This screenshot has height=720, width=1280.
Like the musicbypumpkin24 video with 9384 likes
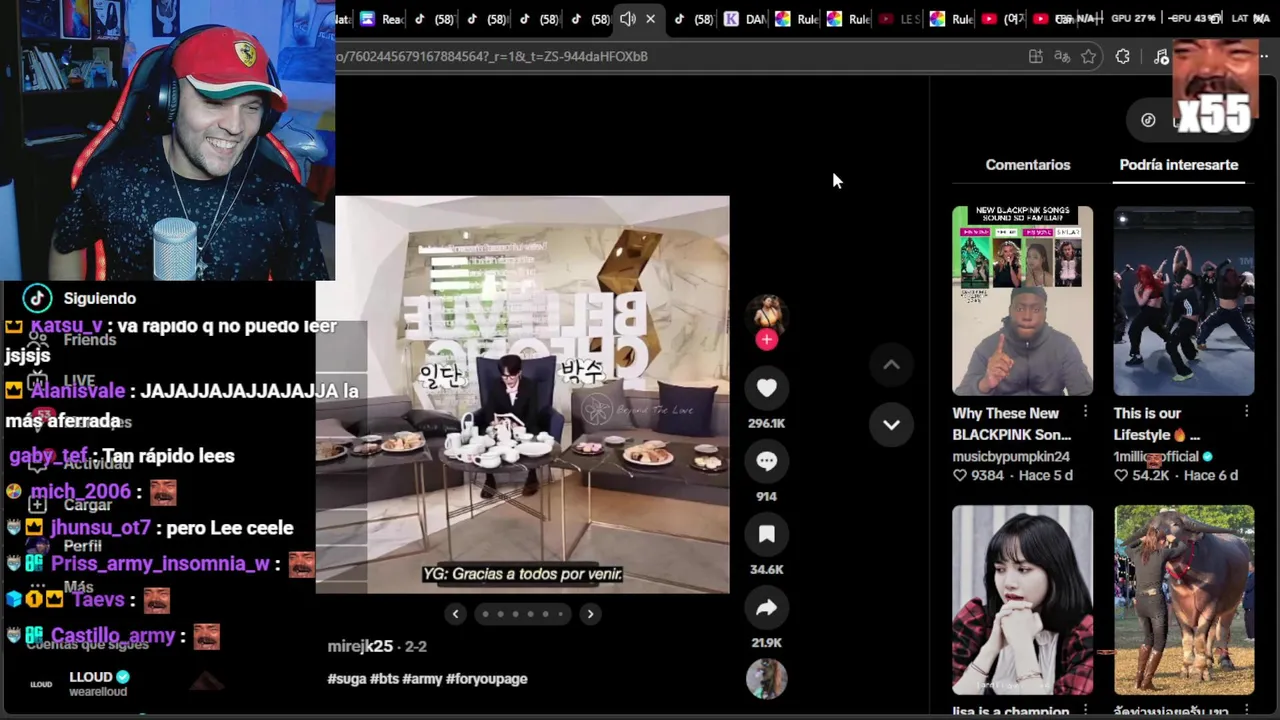960,476
